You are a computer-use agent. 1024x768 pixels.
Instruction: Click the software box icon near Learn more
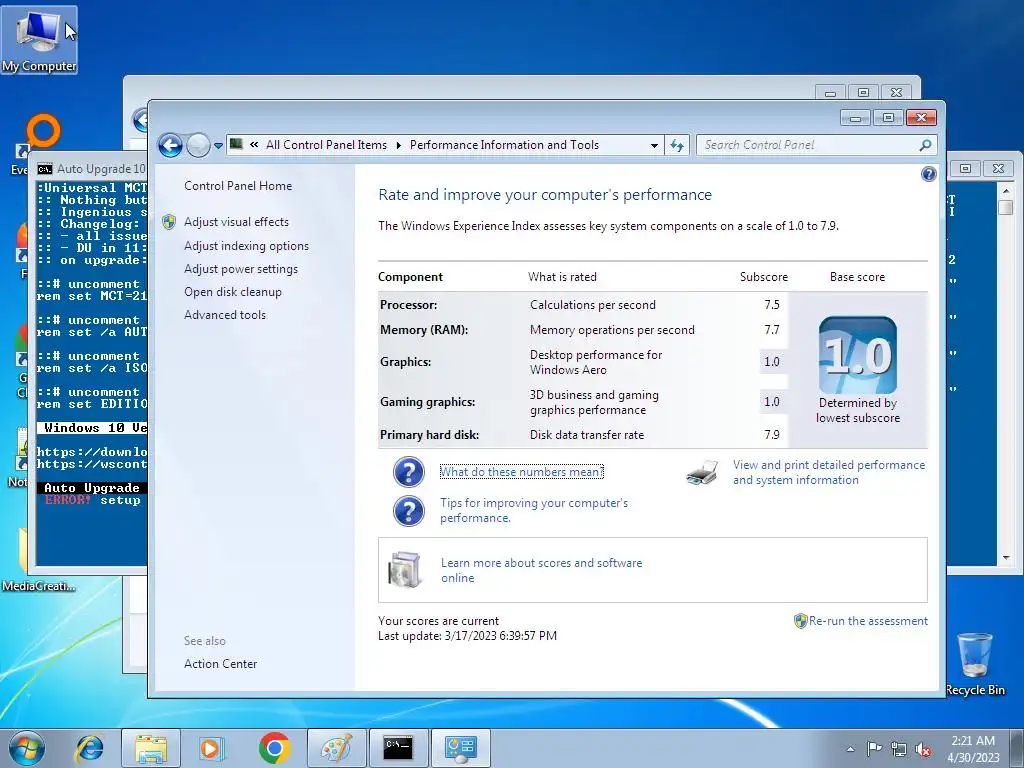(404, 569)
